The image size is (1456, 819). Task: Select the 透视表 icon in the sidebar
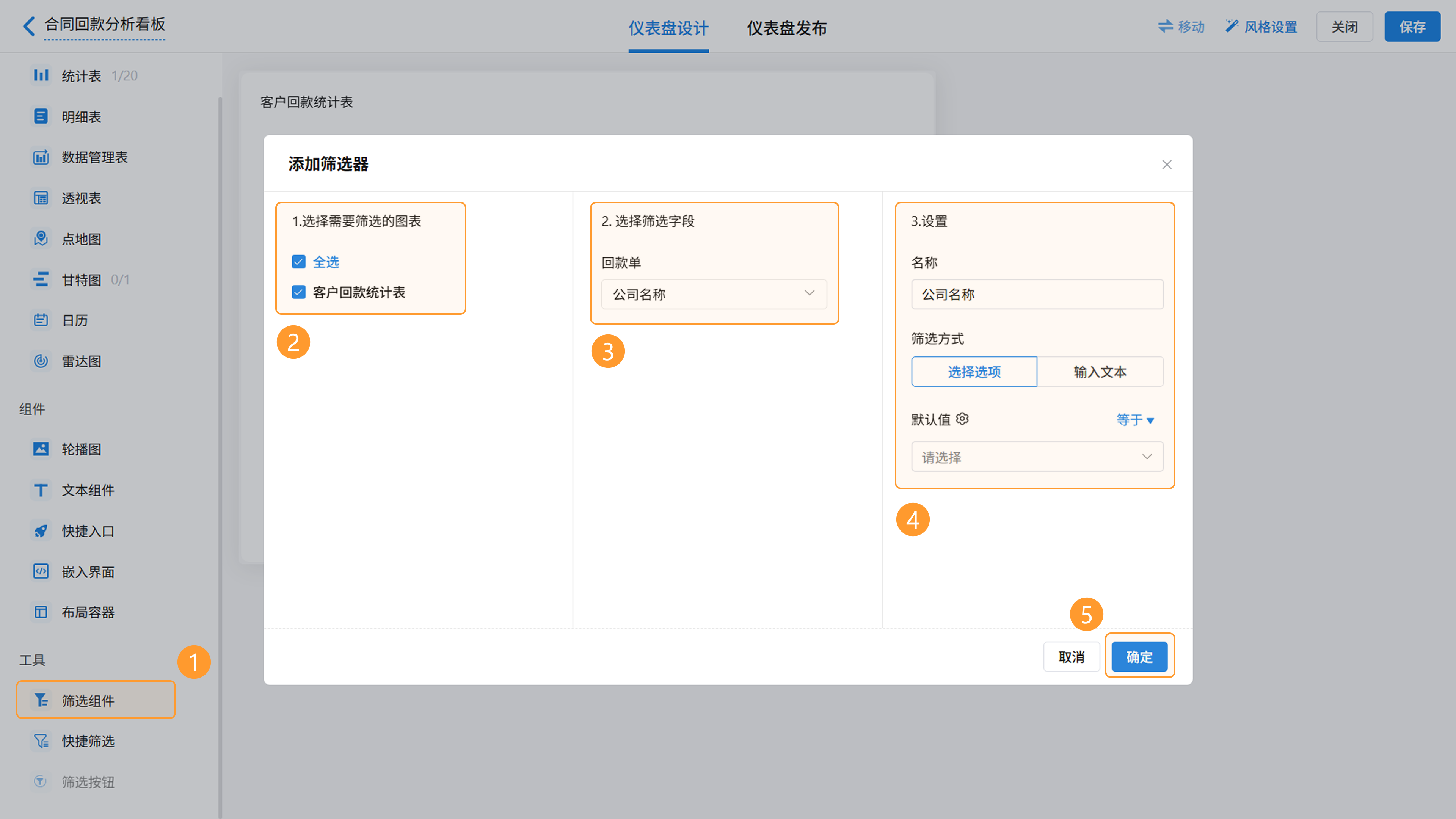pos(41,198)
